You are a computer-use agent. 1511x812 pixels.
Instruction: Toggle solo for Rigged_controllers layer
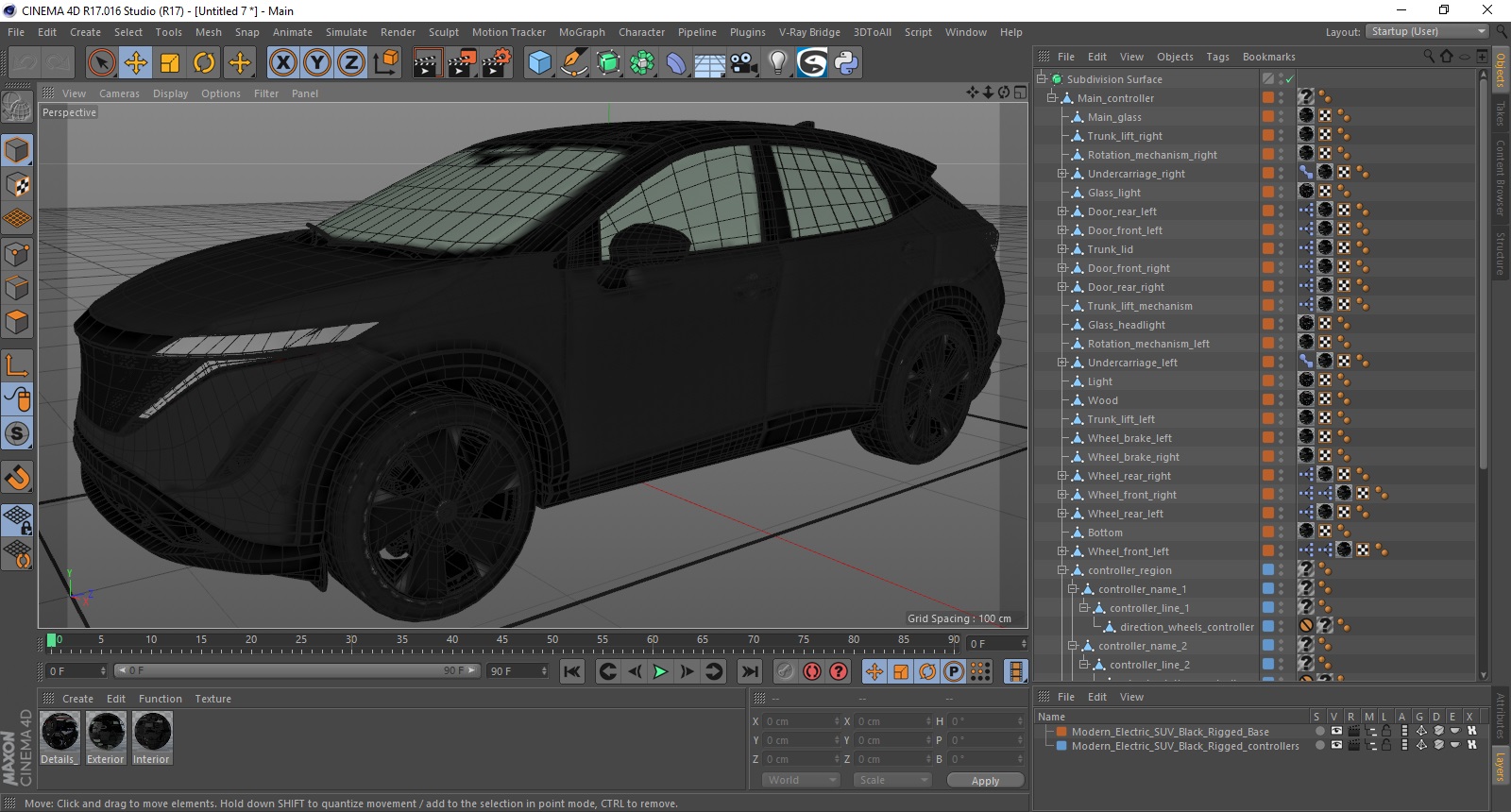[1320, 746]
